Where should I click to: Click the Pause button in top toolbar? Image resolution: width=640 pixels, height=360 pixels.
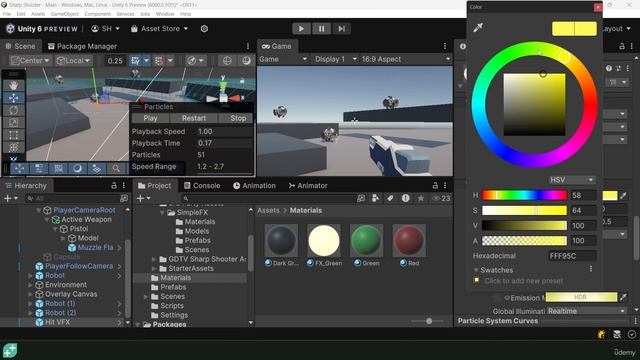321,29
